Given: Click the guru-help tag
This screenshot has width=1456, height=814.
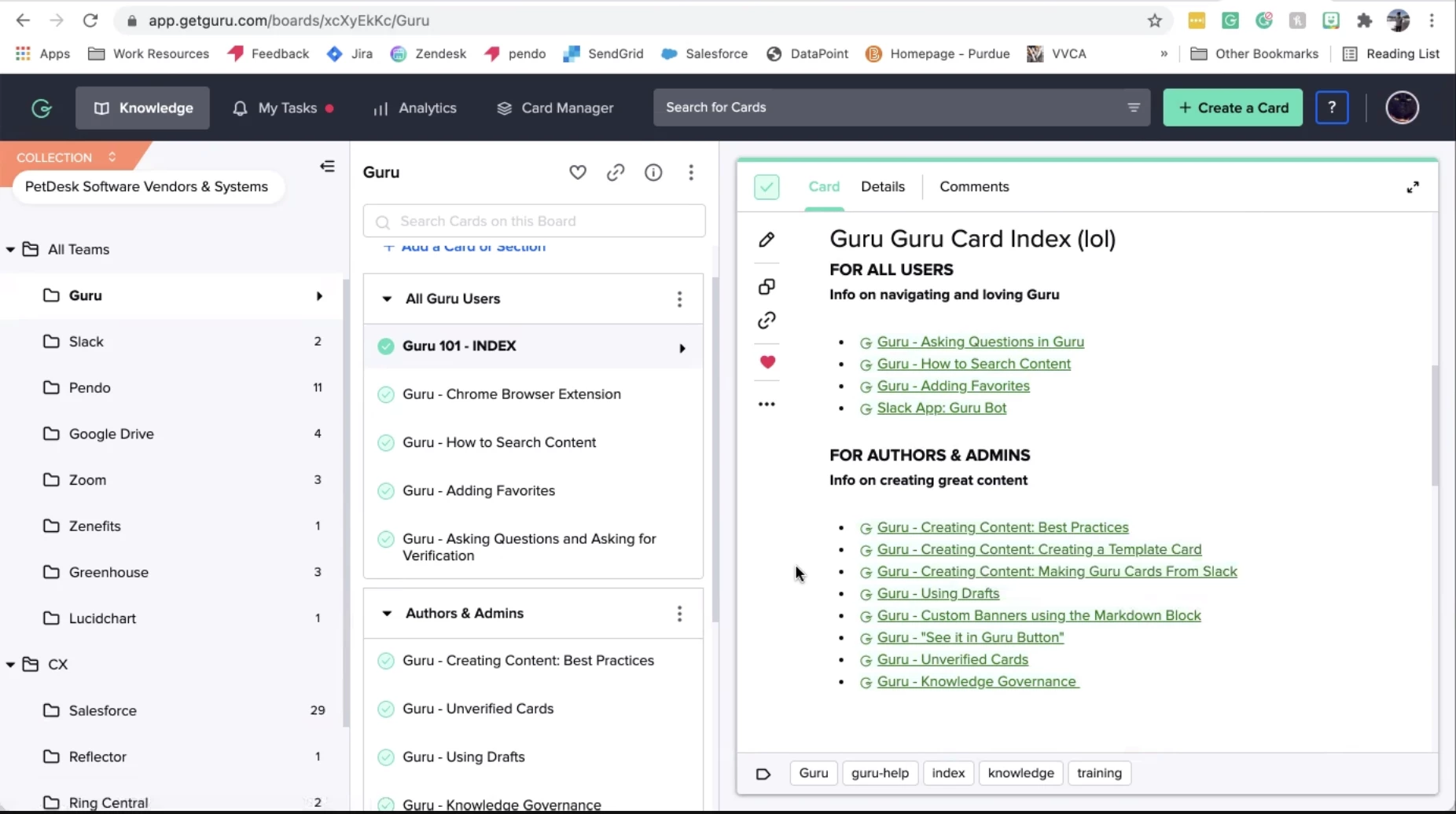Looking at the screenshot, I should pos(880,773).
